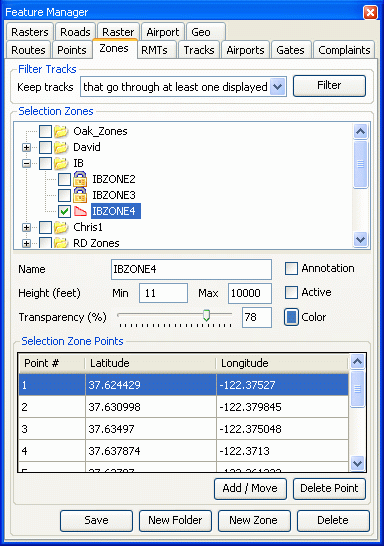Expand the Chris1 folder node
384x546 pixels.
pyautogui.click(x=26, y=227)
